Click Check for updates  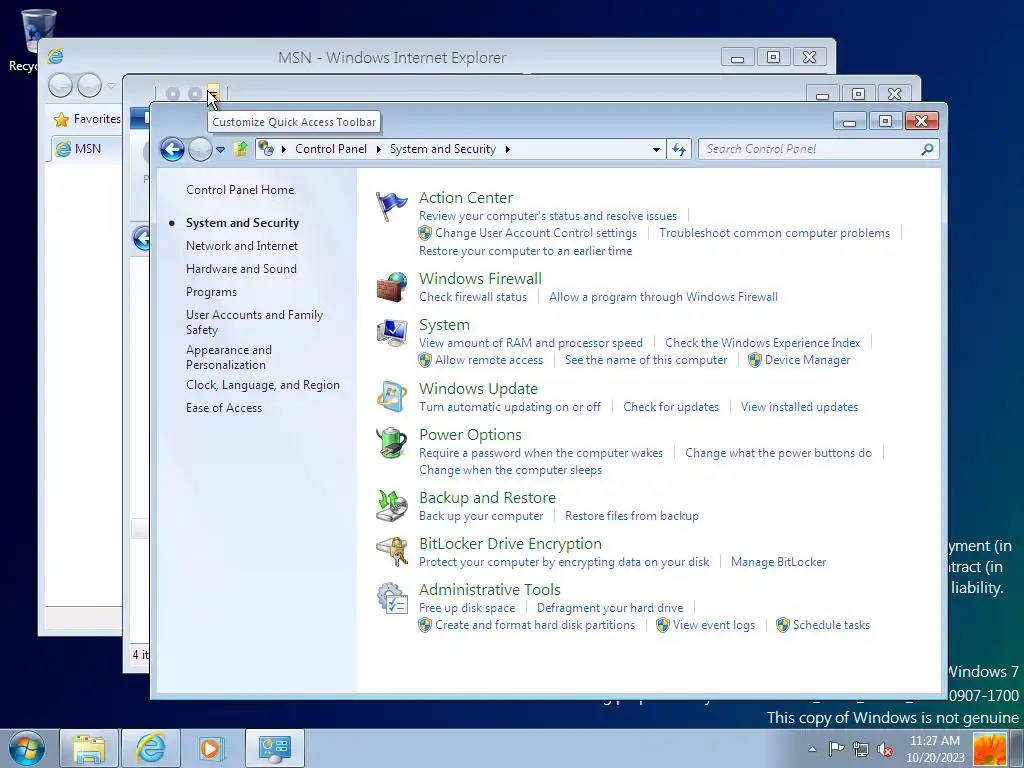point(671,407)
